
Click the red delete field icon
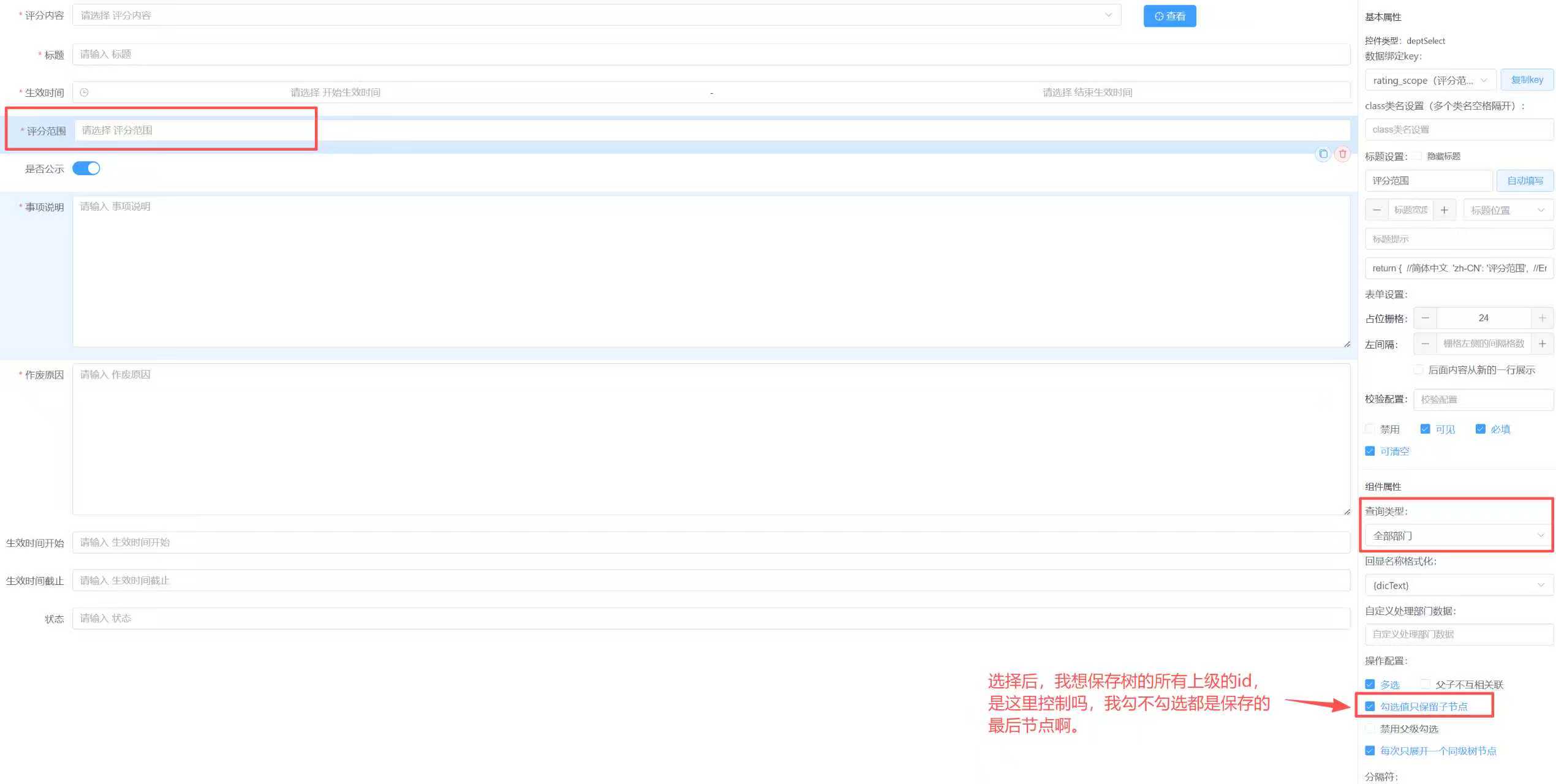click(x=1342, y=154)
